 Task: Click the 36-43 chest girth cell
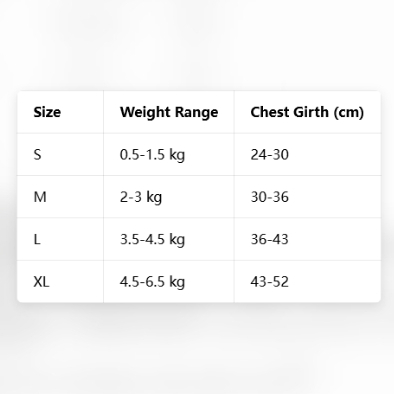tap(307, 239)
